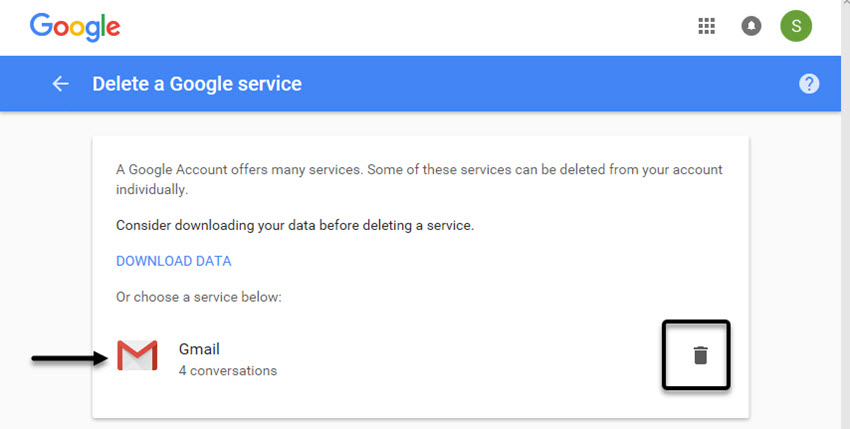Click the Google logo
The image size is (850, 429).
pos(75,27)
